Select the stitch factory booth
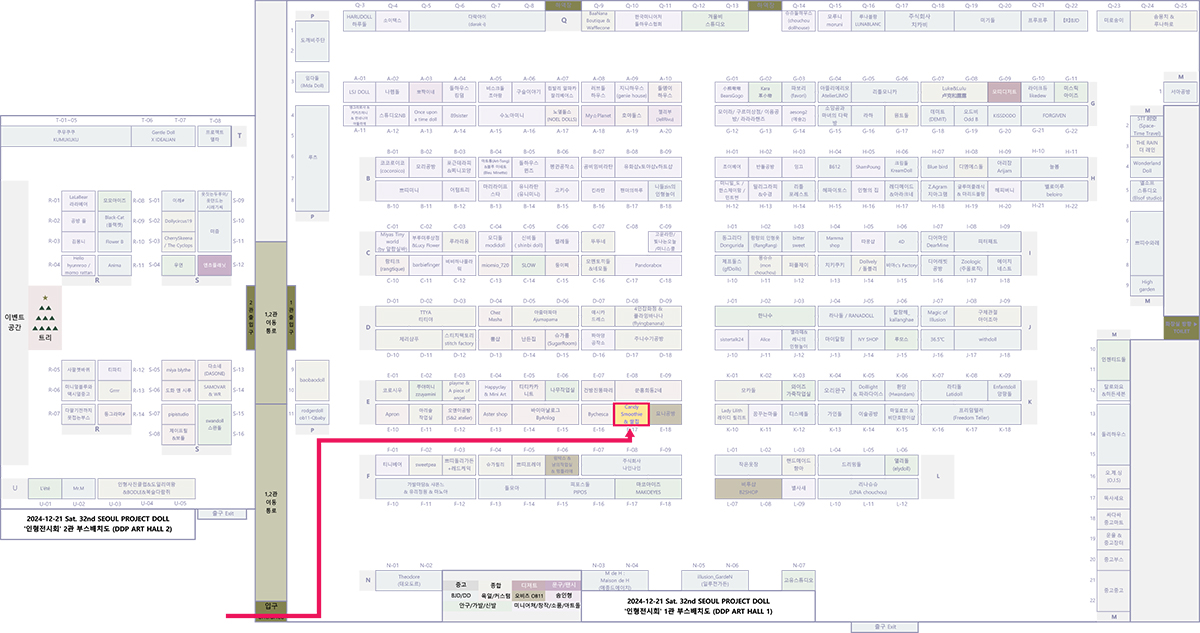The width and height of the screenshot is (1200, 633). tap(460, 340)
